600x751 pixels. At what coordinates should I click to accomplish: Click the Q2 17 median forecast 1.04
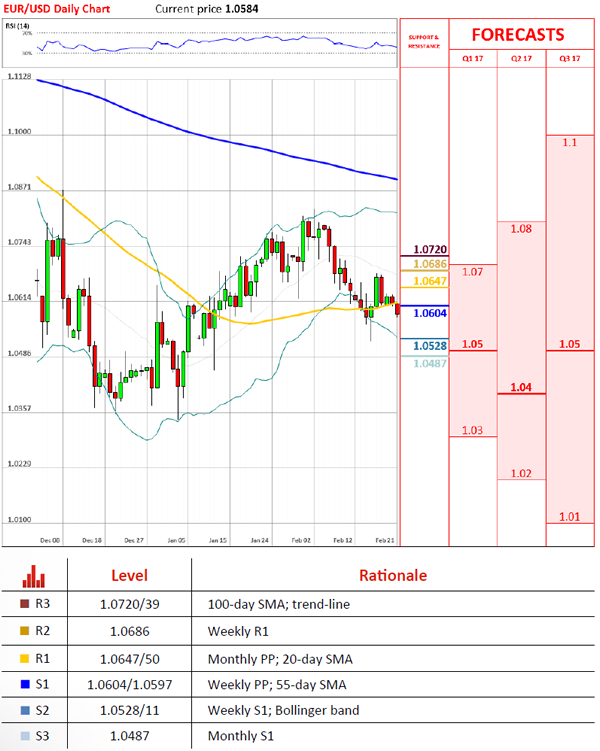[x=521, y=387]
